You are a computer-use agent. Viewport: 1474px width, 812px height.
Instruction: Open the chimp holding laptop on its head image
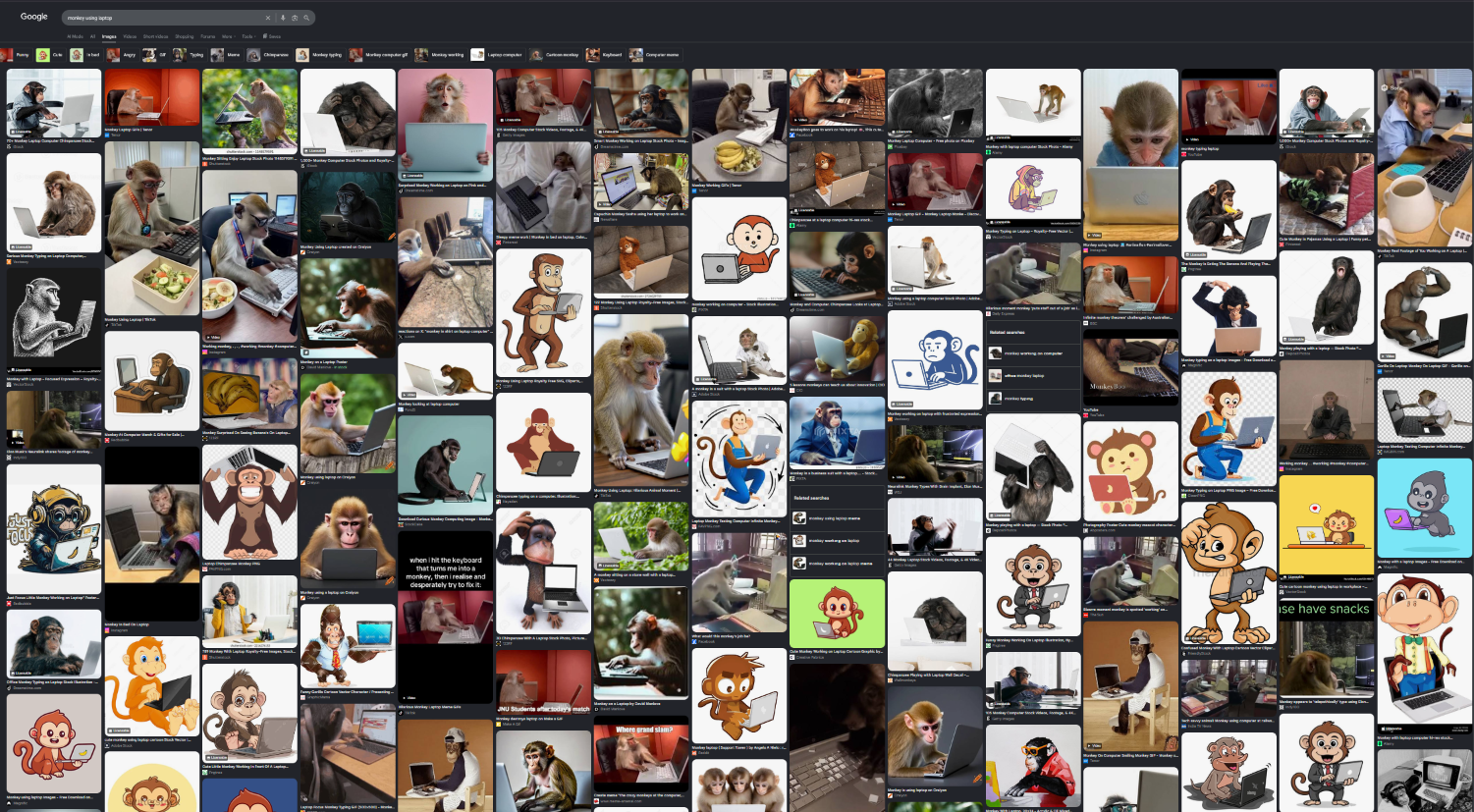click(x=1032, y=467)
